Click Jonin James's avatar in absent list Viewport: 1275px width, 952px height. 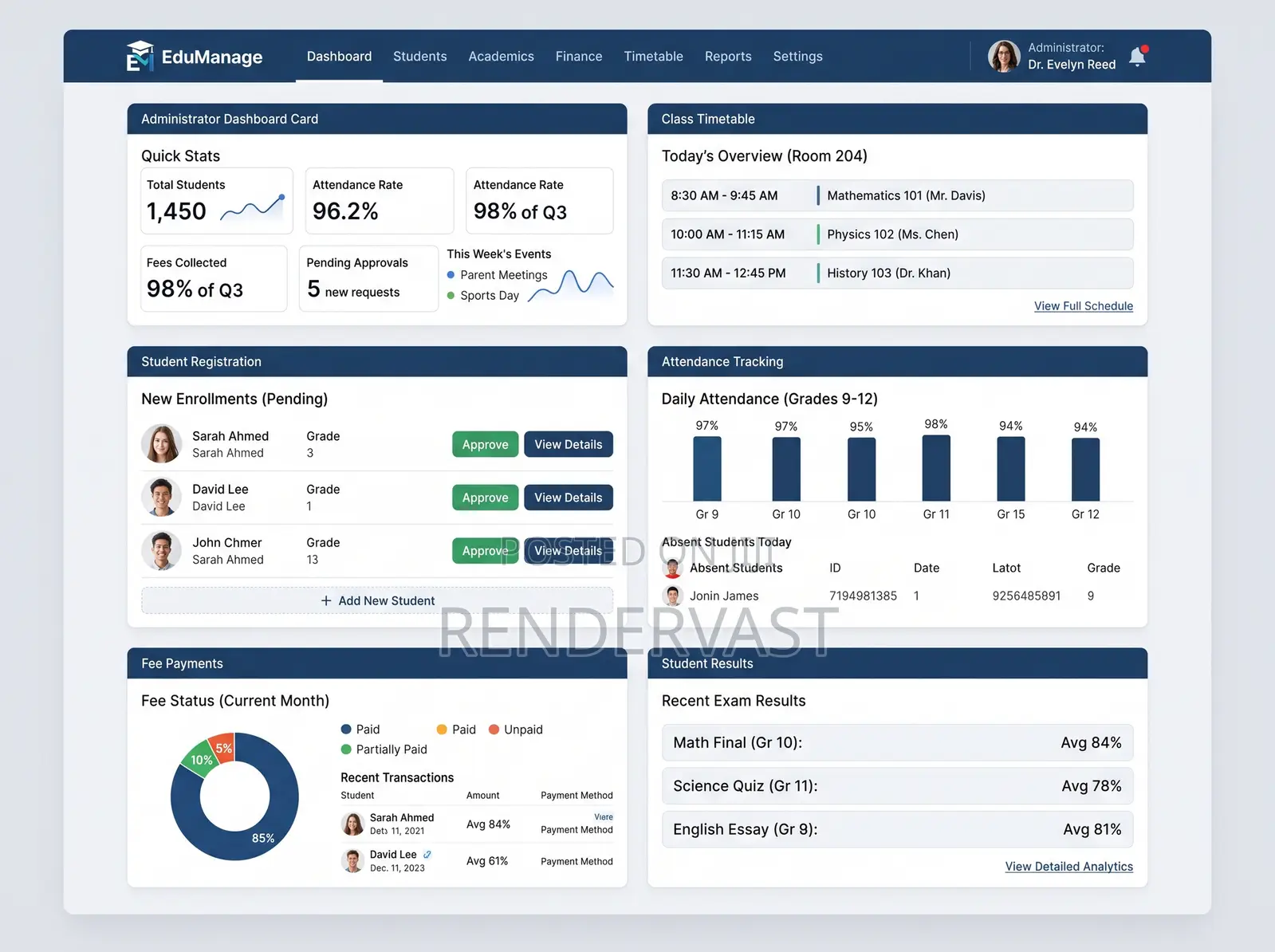click(673, 596)
